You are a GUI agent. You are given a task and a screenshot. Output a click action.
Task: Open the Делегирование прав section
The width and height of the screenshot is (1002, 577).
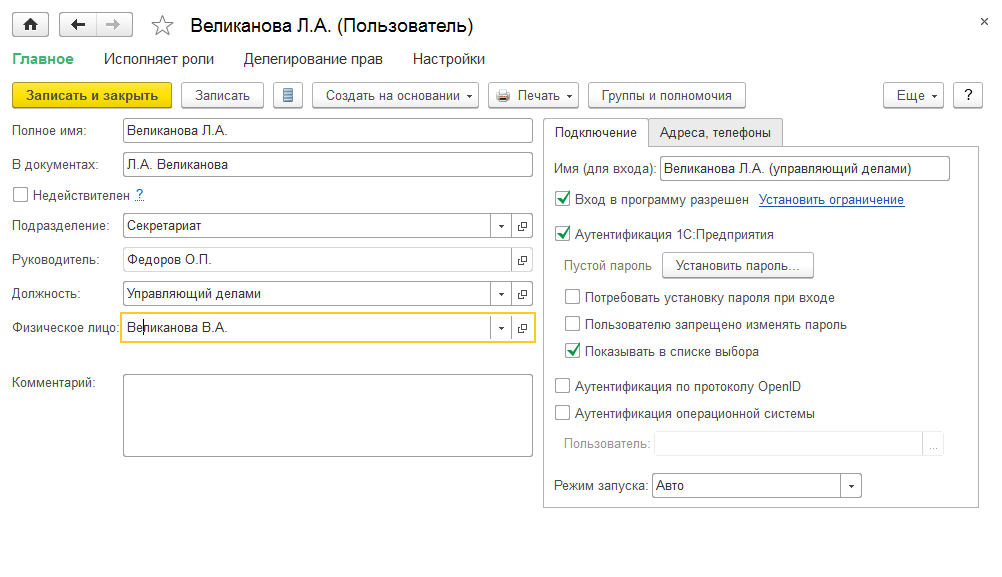click(x=313, y=59)
